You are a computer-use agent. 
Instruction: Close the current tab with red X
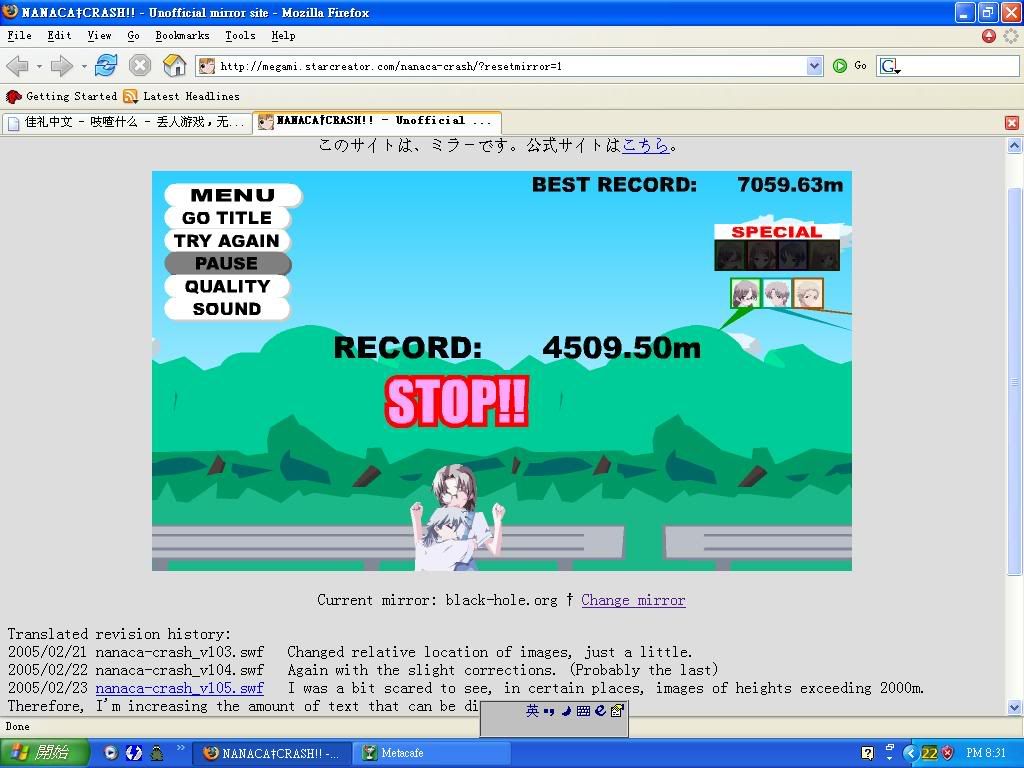pyautogui.click(x=1012, y=122)
